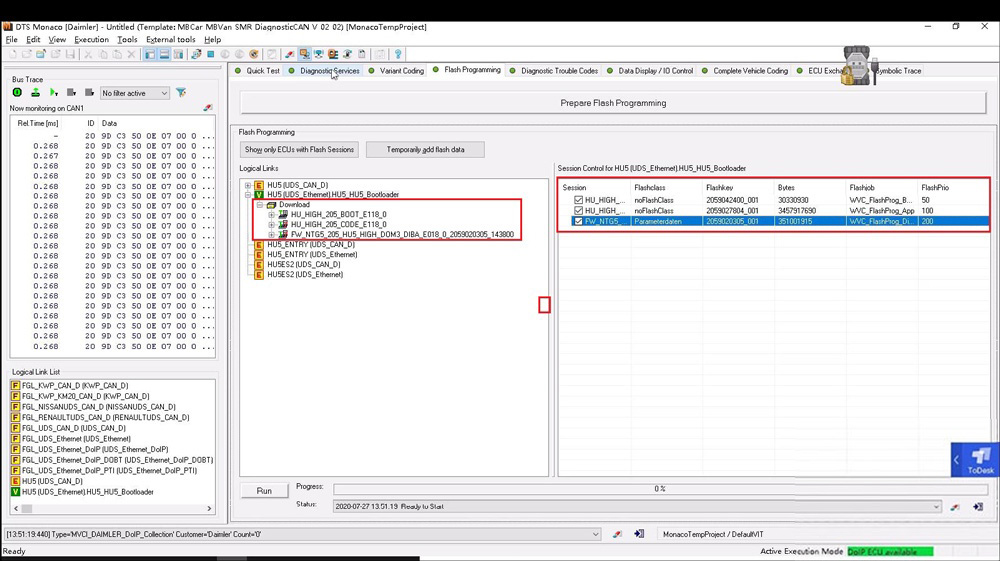The image size is (1000, 561).
Task: Click the 30330930 bytes cell
Action: click(793, 200)
